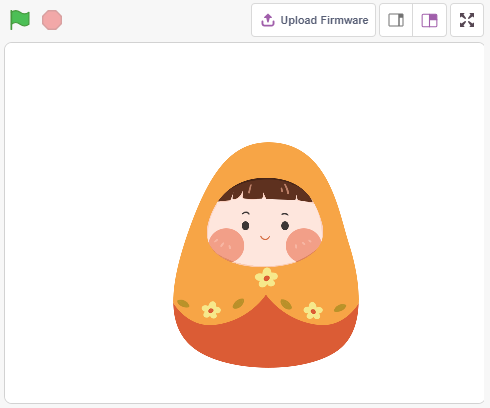The image size is (490, 408).
Task: Click the doll's red-orange base
Action: [266, 340]
